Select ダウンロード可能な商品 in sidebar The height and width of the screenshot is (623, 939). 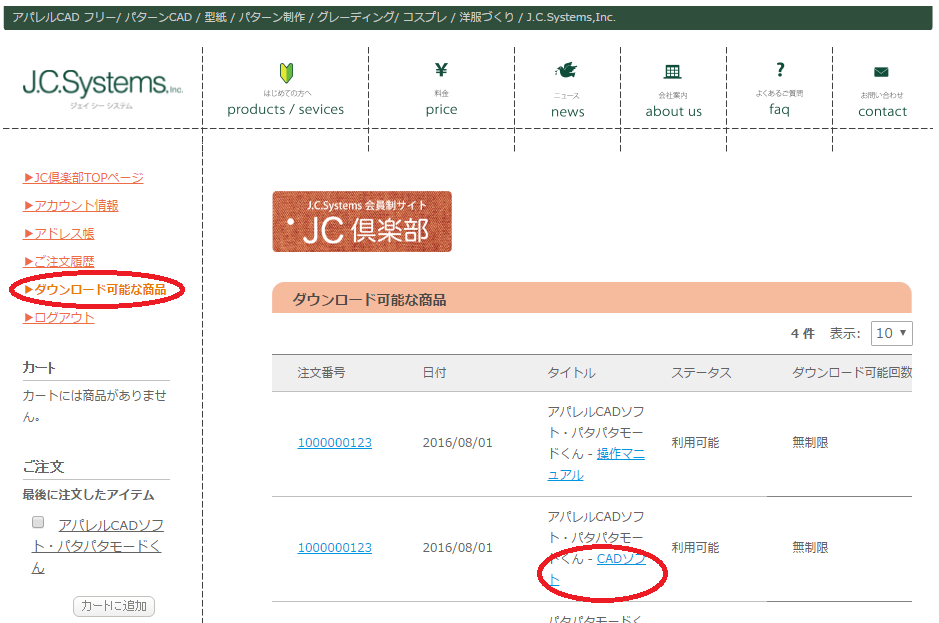tap(95, 289)
